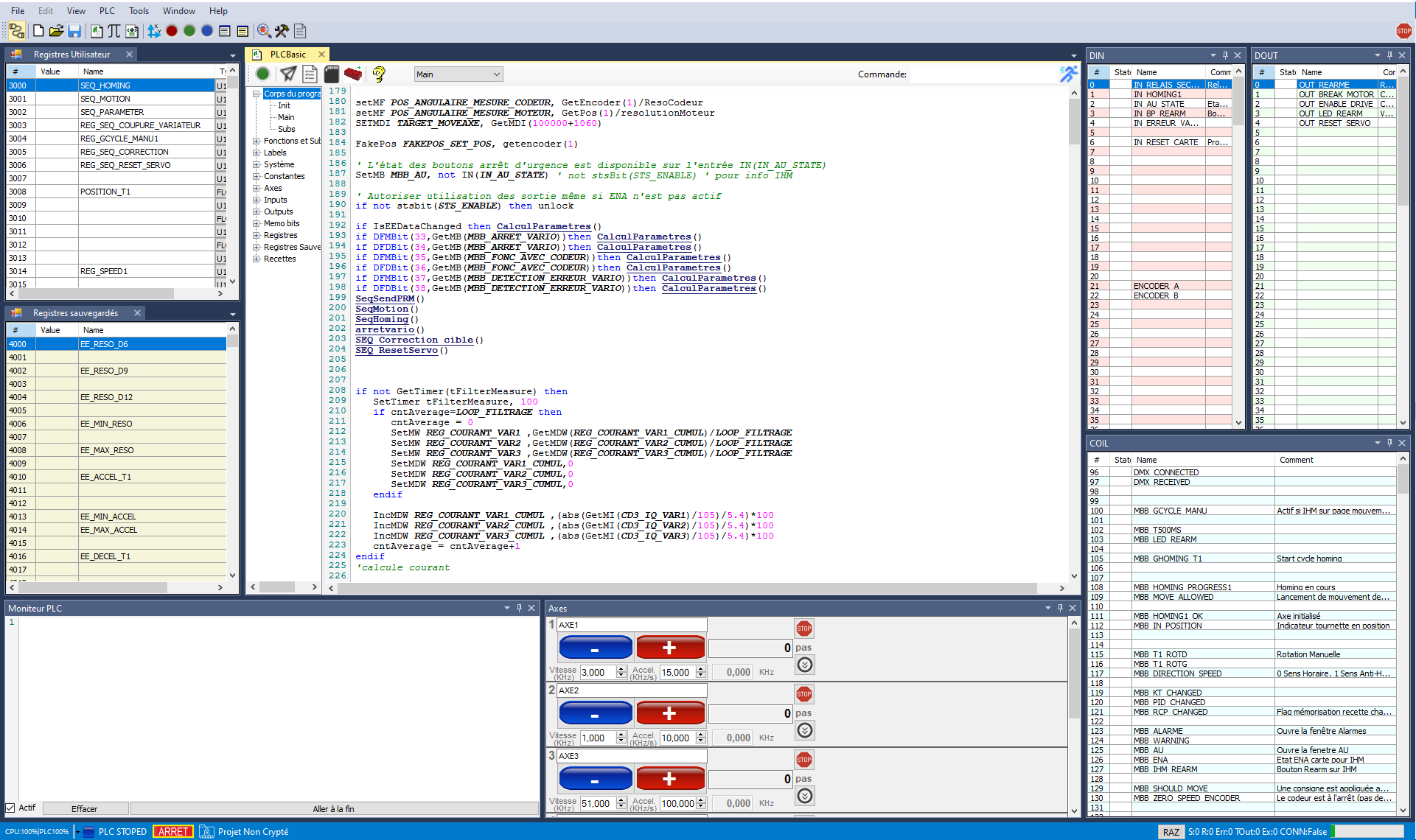Viewport: 1416px width, 840px height.
Task: Click the COIL panel vertical scrollbar
Action: point(1403,634)
